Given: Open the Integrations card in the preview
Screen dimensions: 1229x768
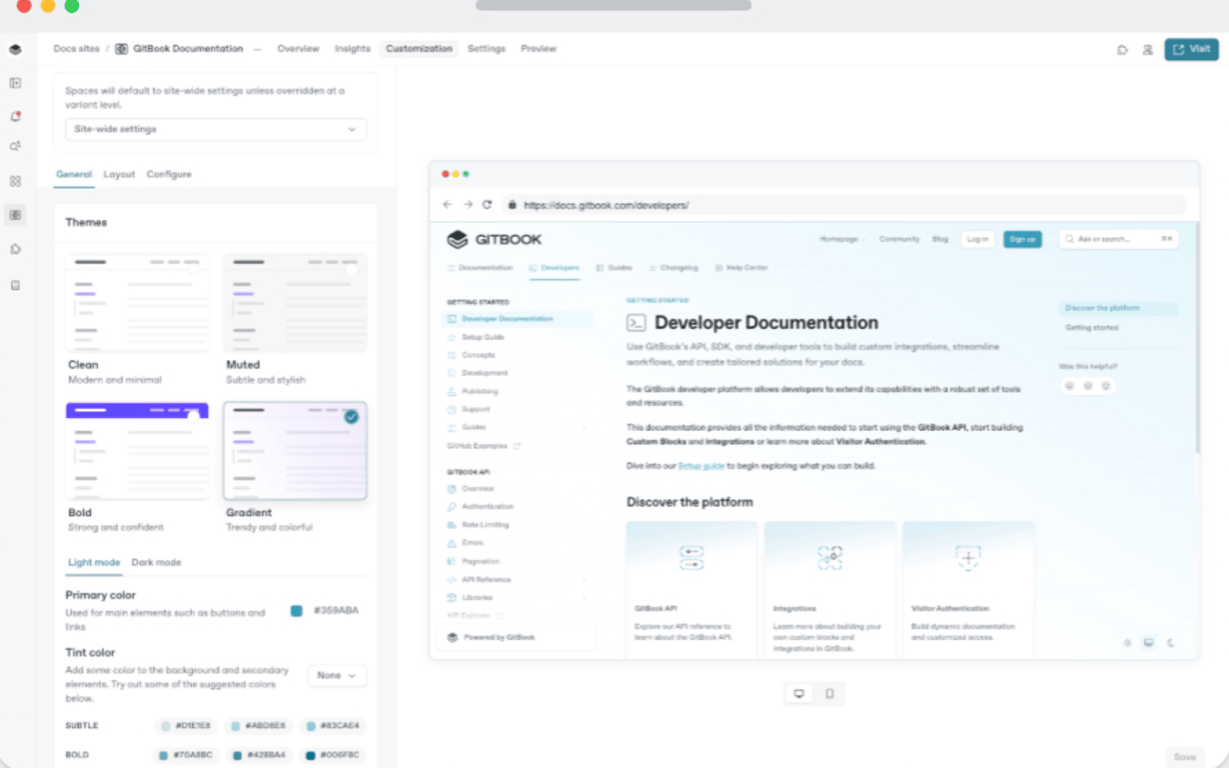Looking at the screenshot, I should pos(830,590).
